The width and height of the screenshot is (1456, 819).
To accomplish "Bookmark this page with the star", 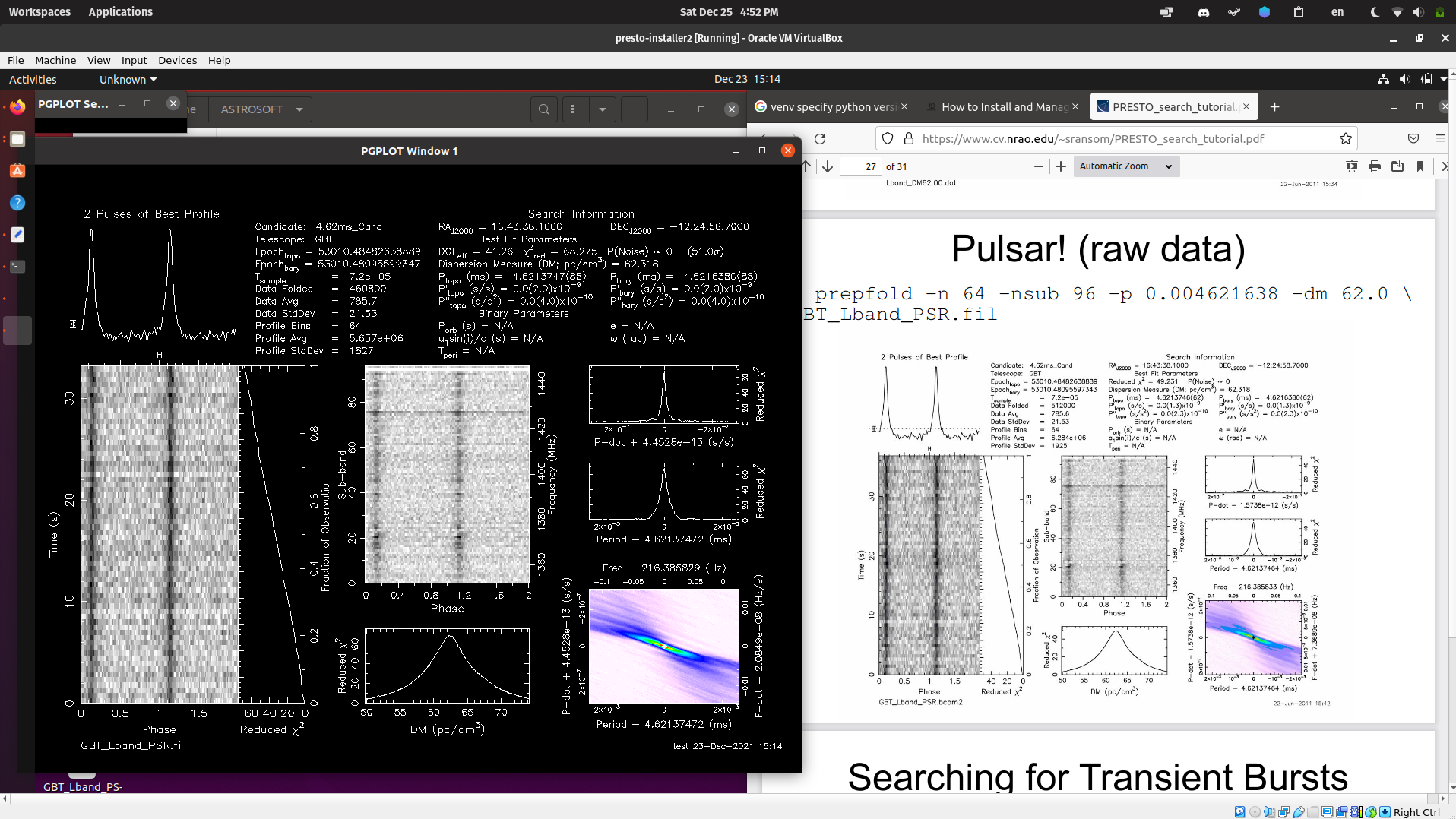I will (1345, 138).
